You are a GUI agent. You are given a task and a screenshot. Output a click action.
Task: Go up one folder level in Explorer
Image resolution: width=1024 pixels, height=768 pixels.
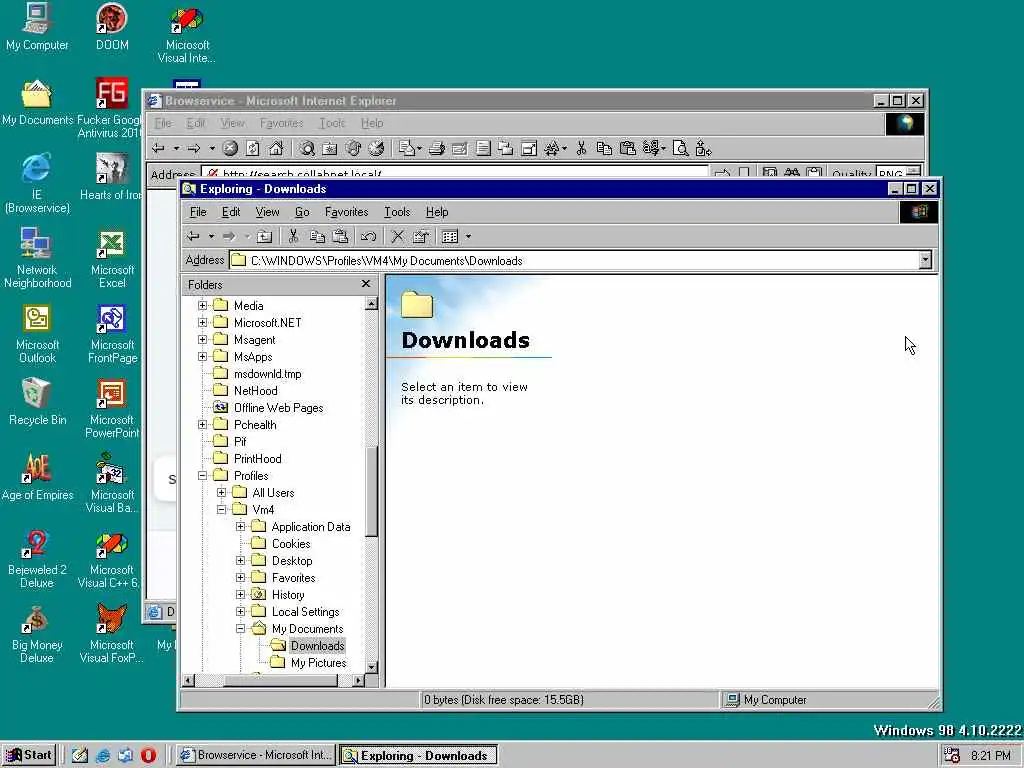point(264,236)
